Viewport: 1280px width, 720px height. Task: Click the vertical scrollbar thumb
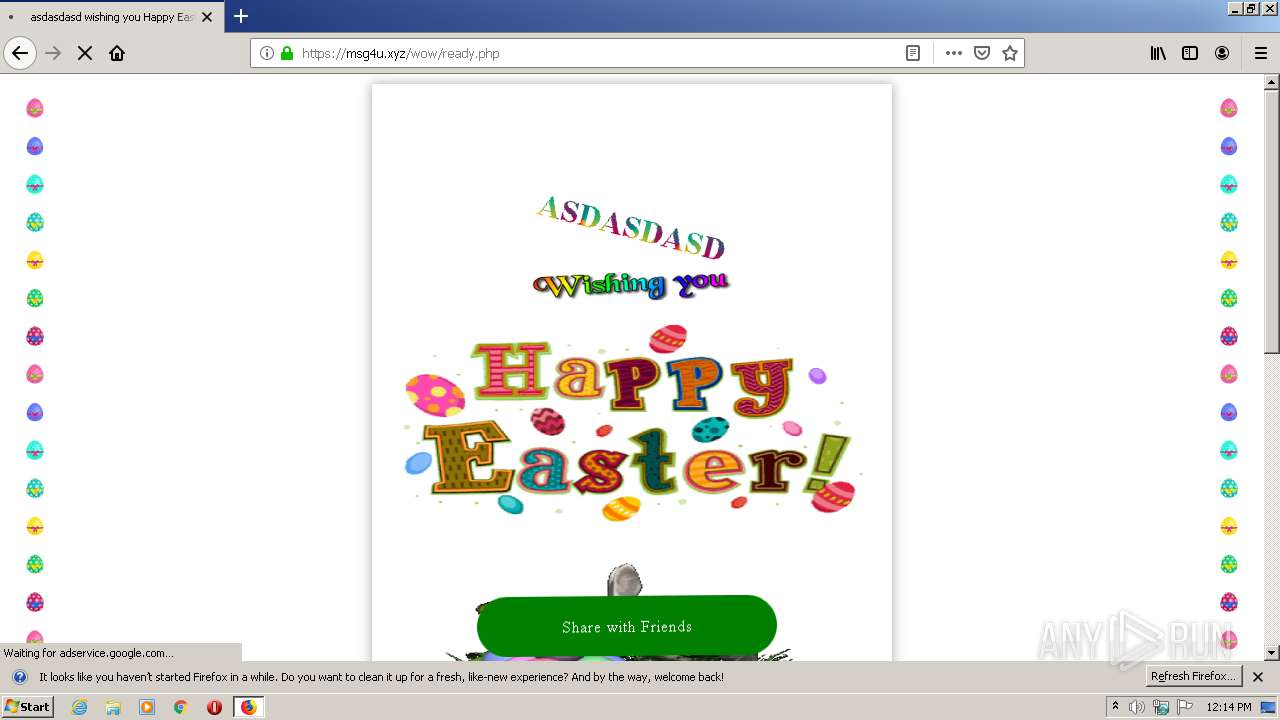[x=1271, y=222]
